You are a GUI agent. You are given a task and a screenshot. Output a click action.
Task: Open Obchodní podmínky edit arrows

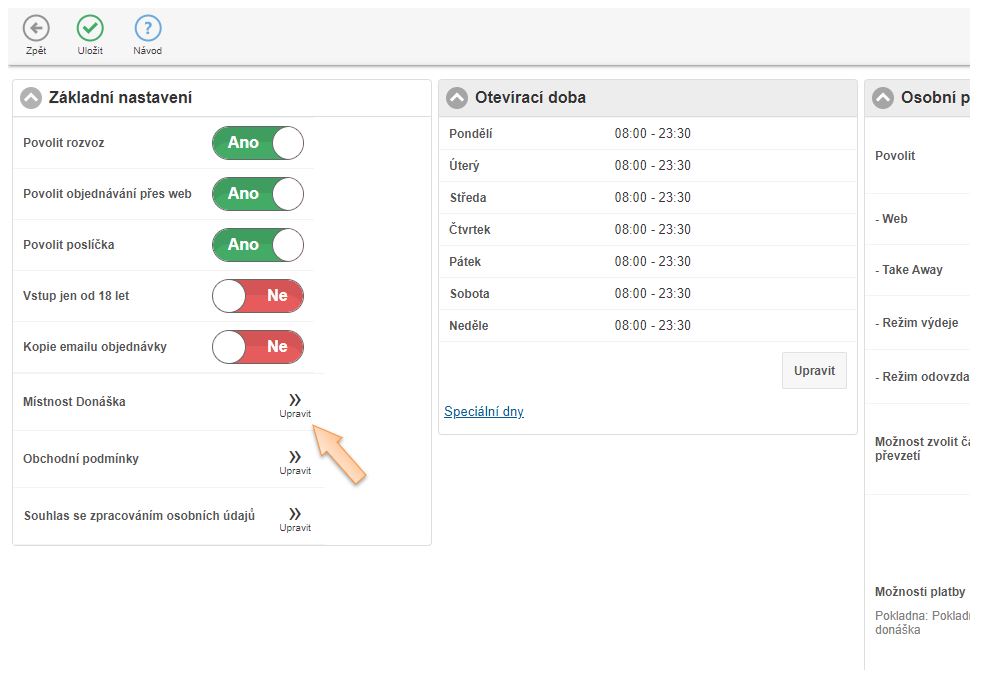click(x=295, y=460)
